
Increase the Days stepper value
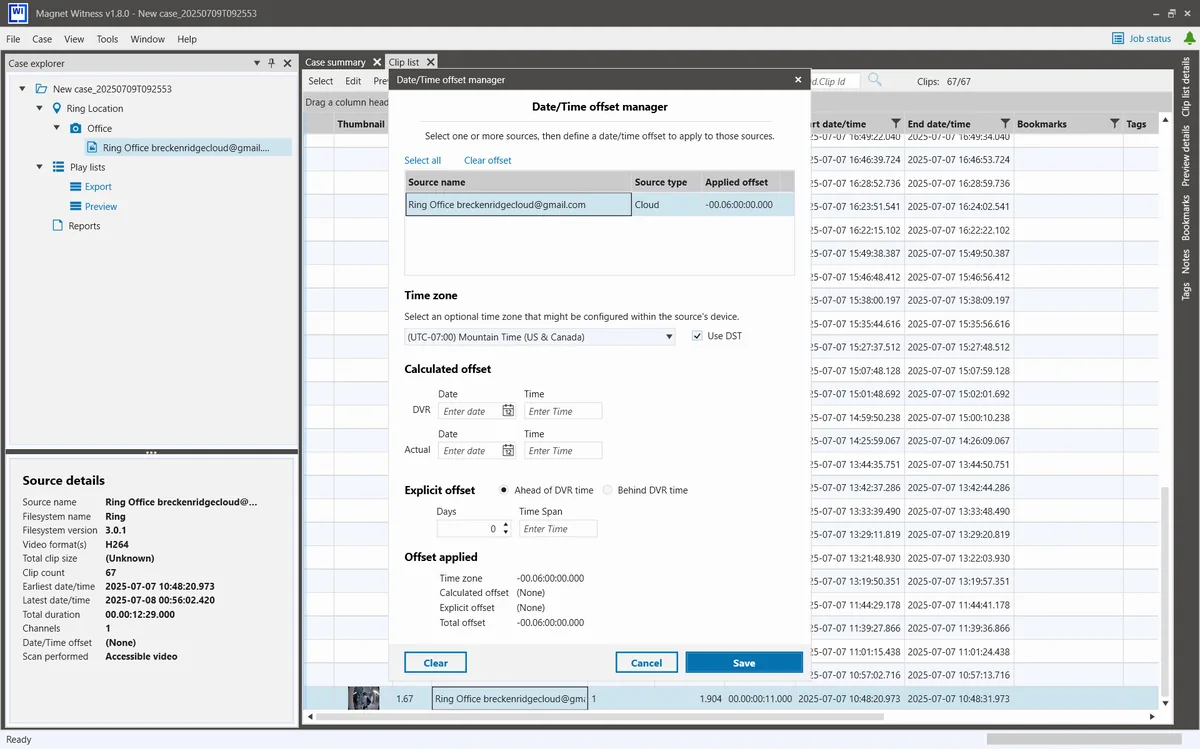pyautogui.click(x=505, y=525)
